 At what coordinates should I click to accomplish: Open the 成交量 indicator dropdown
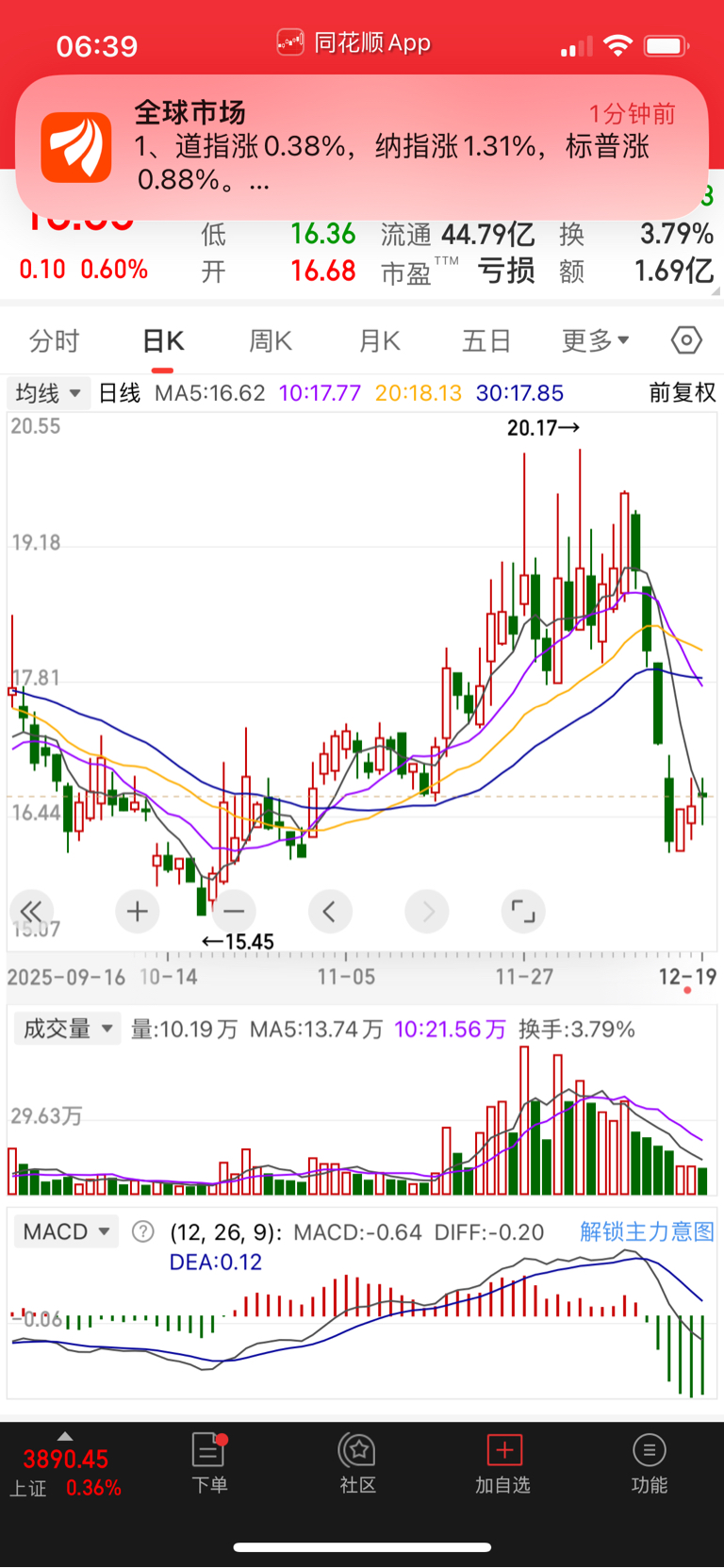coord(67,1029)
